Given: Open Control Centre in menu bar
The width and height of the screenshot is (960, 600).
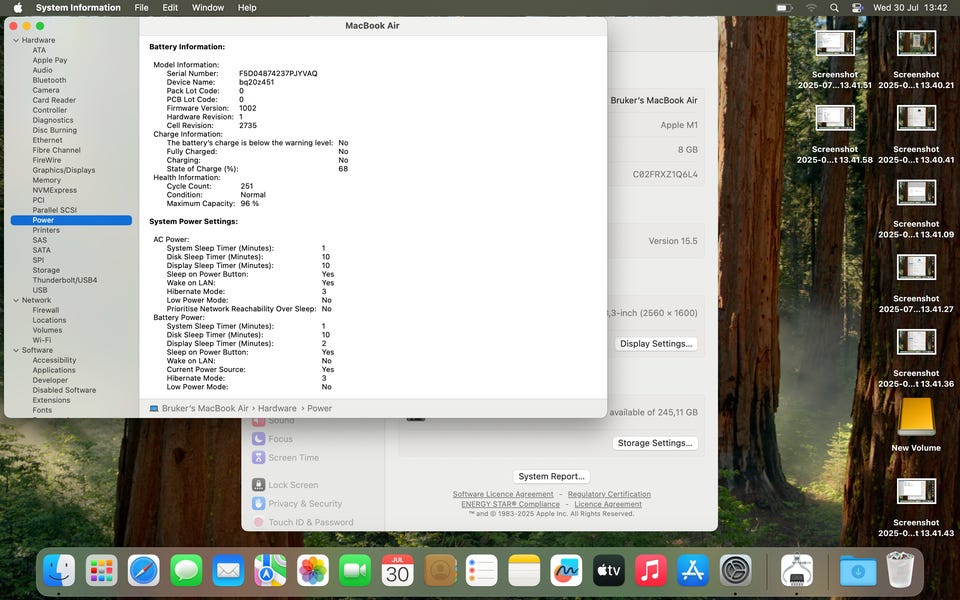Looking at the screenshot, I should 857,7.
